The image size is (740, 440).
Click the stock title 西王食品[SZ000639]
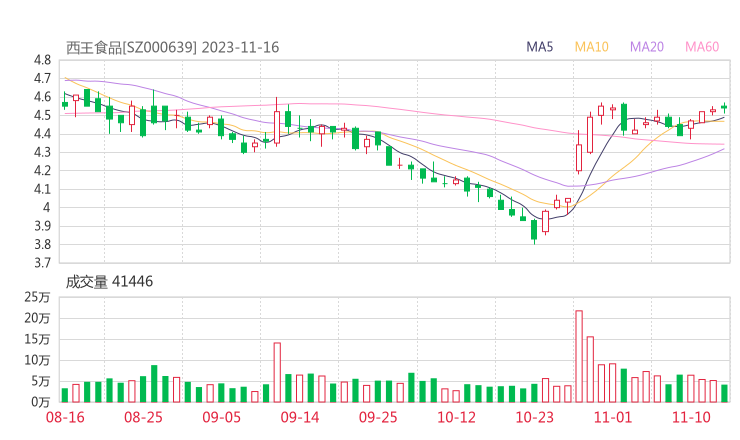click(x=131, y=47)
